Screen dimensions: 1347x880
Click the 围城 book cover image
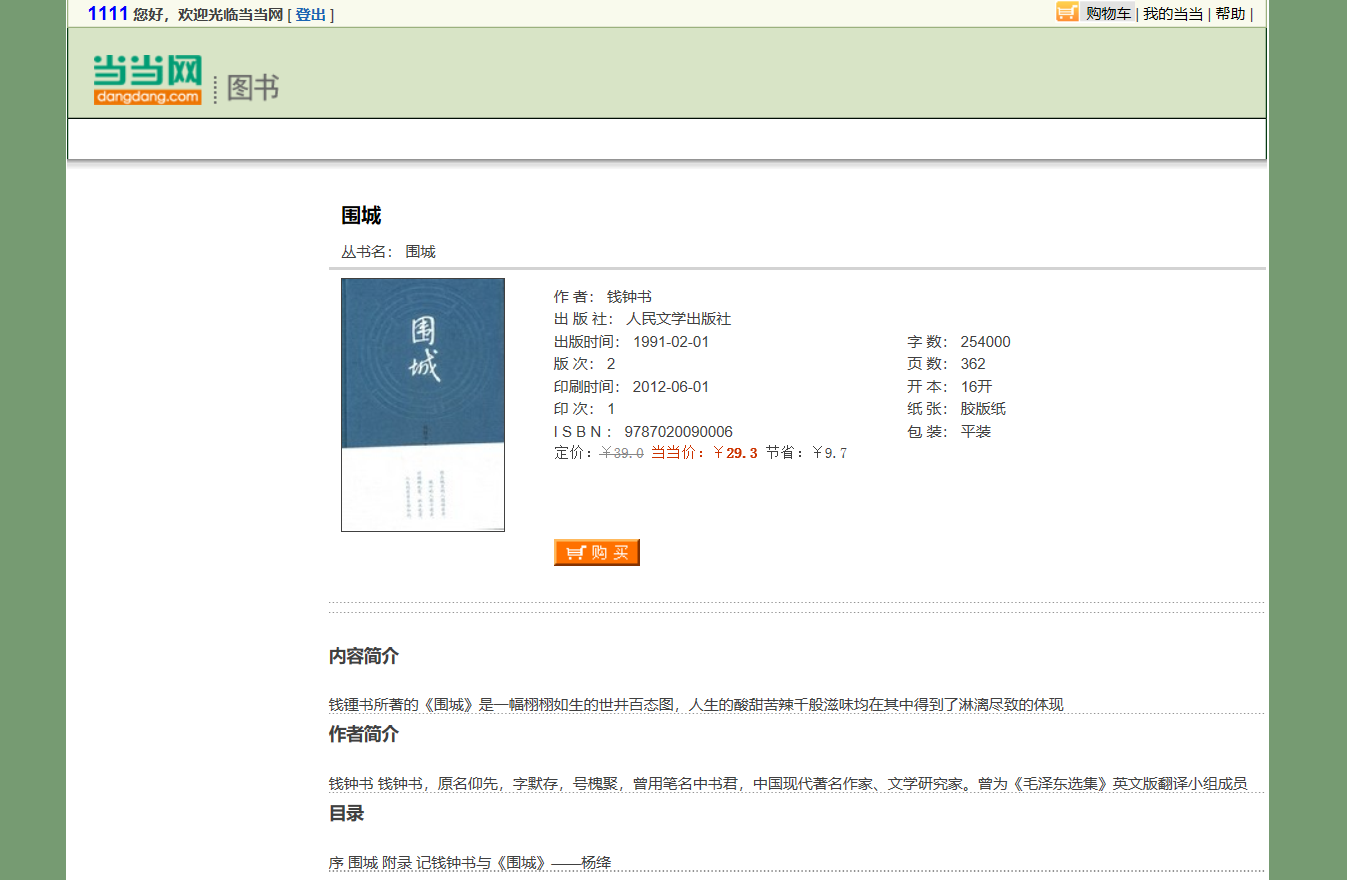click(x=422, y=404)
